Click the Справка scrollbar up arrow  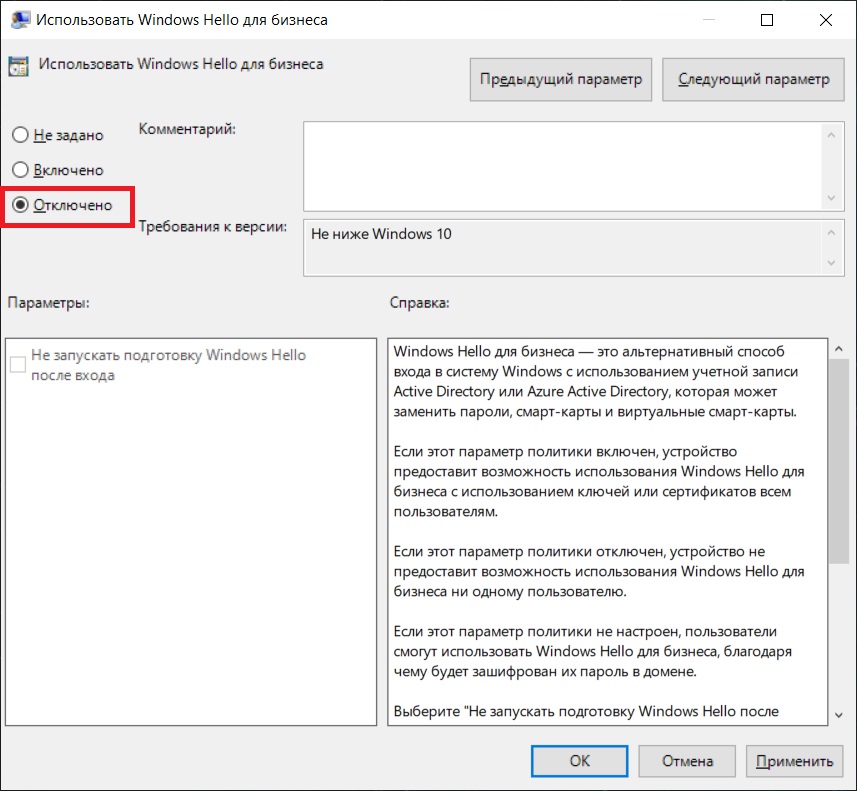click(x=839, y=349)
